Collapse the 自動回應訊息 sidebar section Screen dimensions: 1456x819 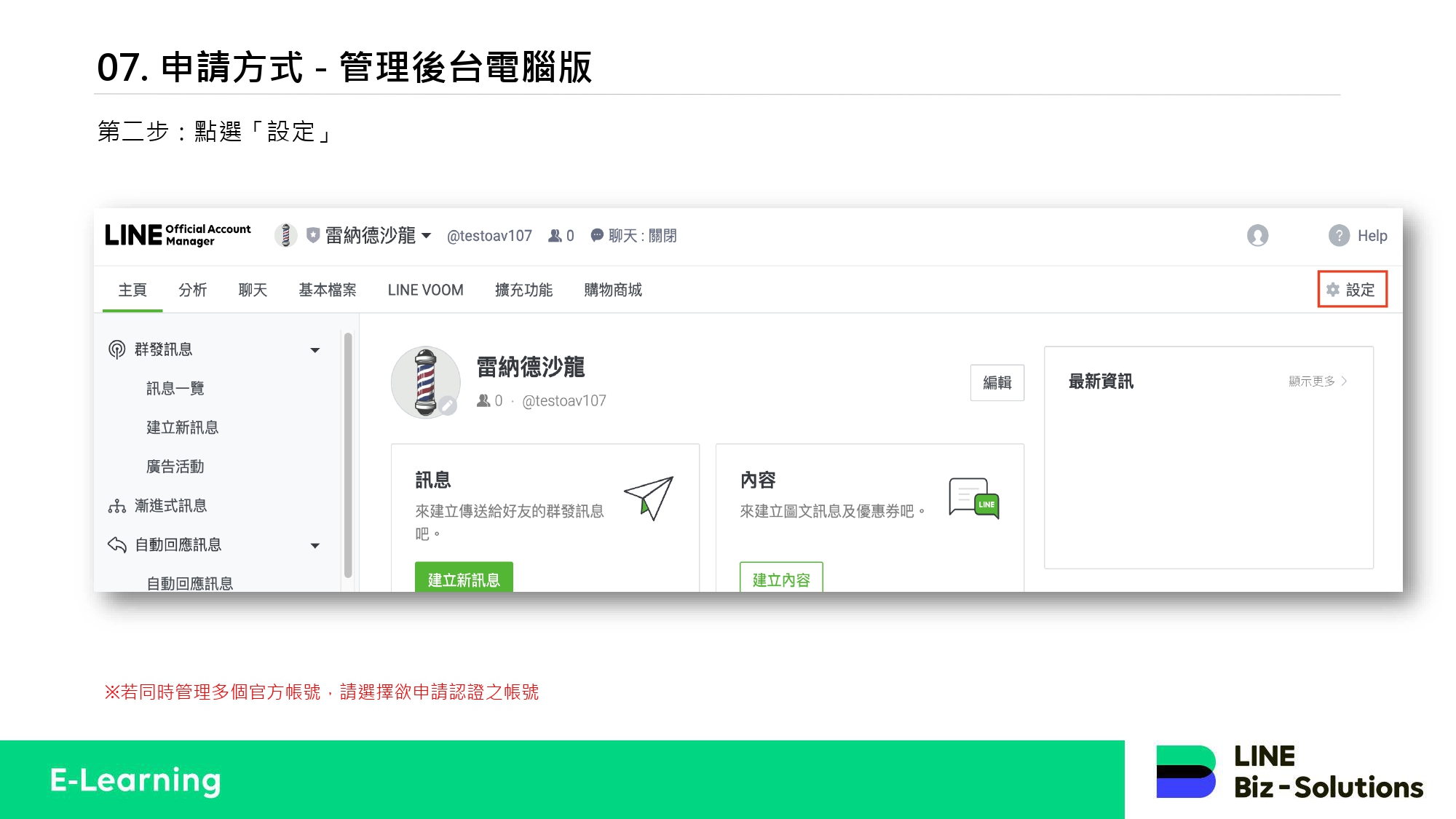(315, 546)
